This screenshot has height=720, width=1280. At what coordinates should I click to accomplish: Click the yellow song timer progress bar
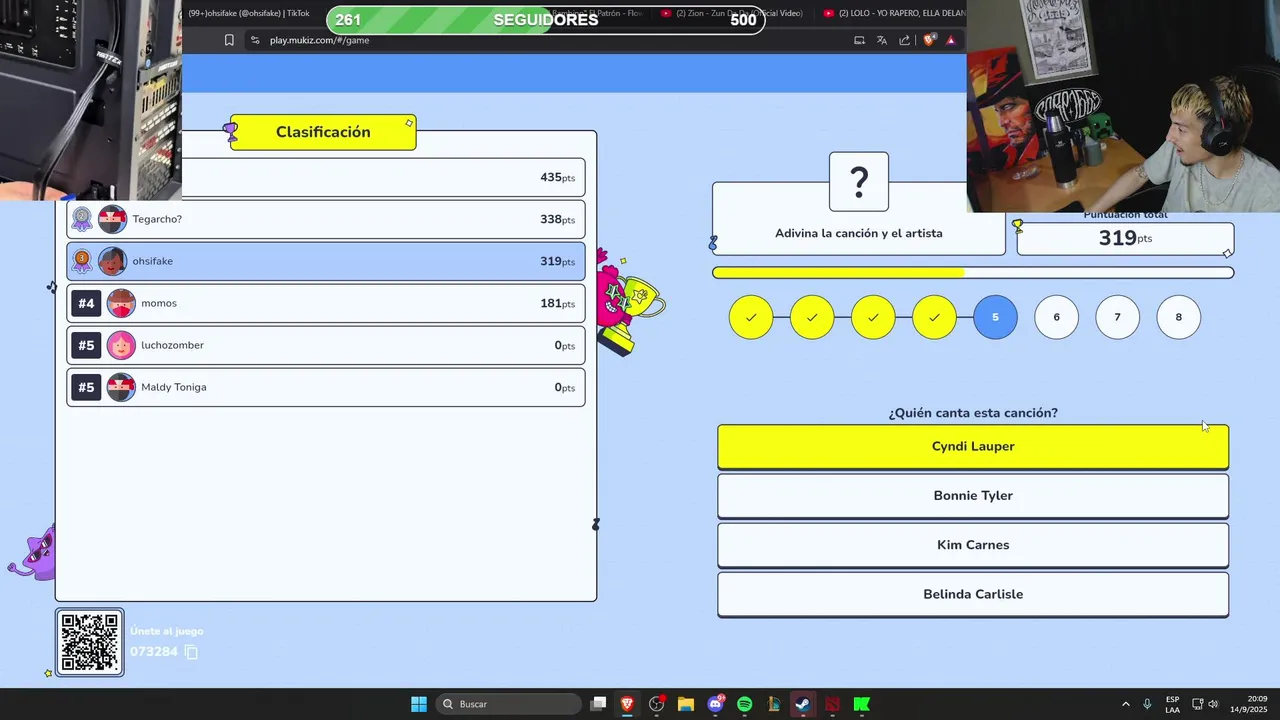coord(973,272)
